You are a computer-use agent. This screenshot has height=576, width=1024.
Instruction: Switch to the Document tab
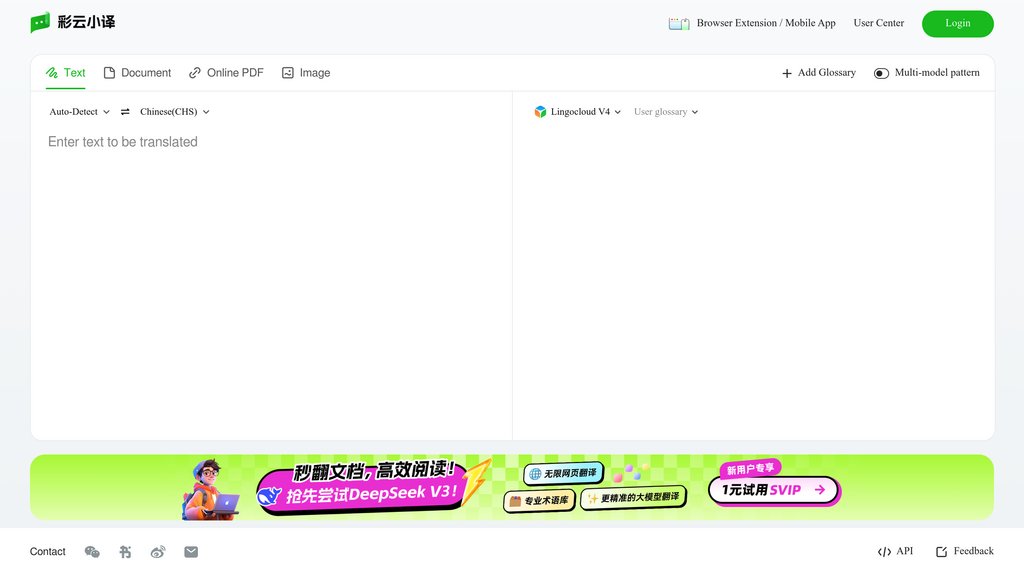(137, 72)
